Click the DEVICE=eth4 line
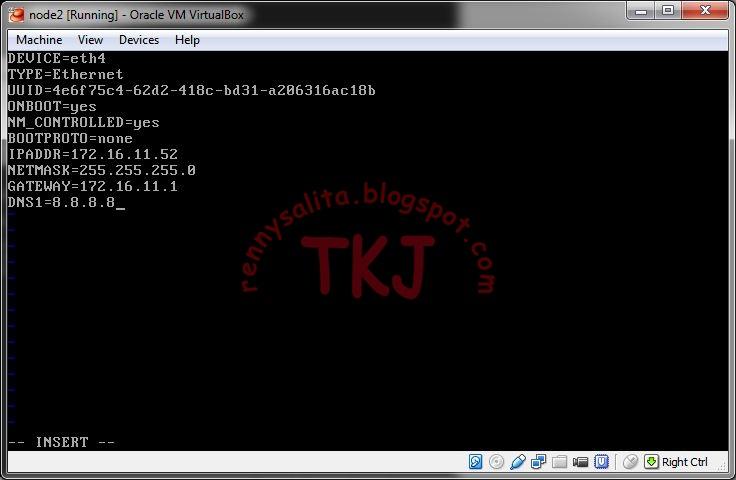The width and height of the screenshot is (736, 480). click(57, 59)
